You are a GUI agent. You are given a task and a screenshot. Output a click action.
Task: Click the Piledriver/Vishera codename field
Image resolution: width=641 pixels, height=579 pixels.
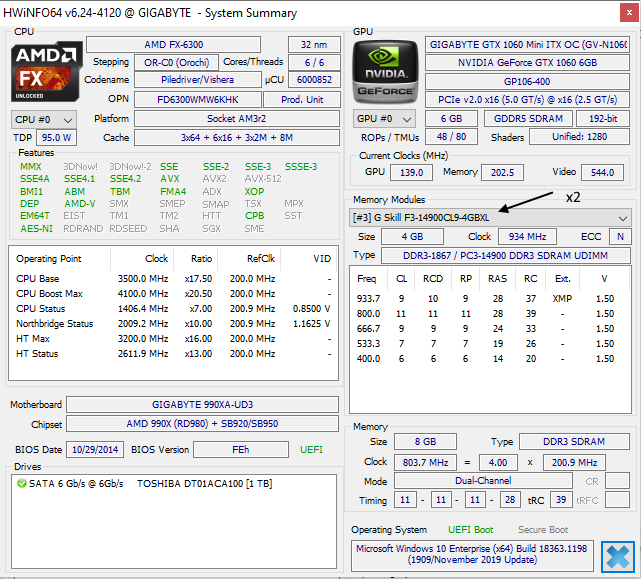tap(197, 80)
